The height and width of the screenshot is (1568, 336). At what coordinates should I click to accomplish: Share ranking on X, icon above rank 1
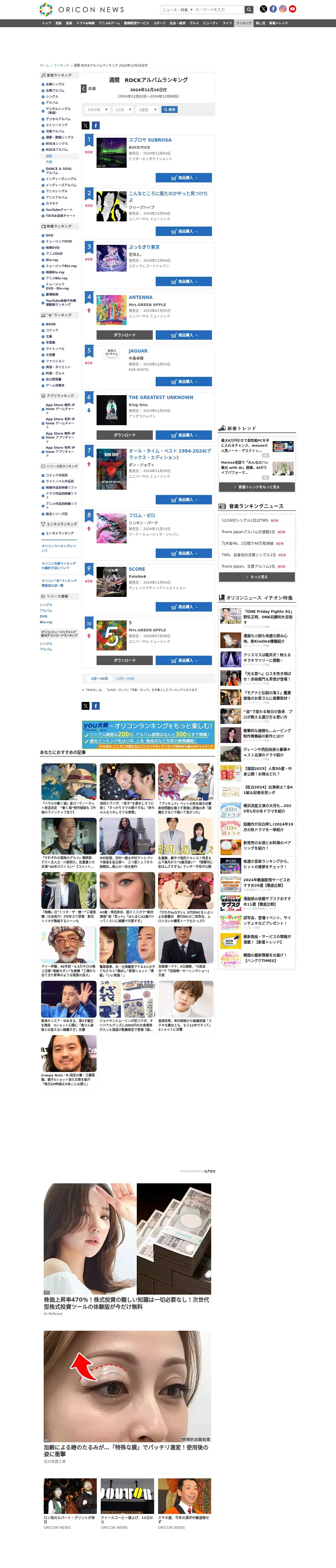pyautogui.click(x=85, y=125)
